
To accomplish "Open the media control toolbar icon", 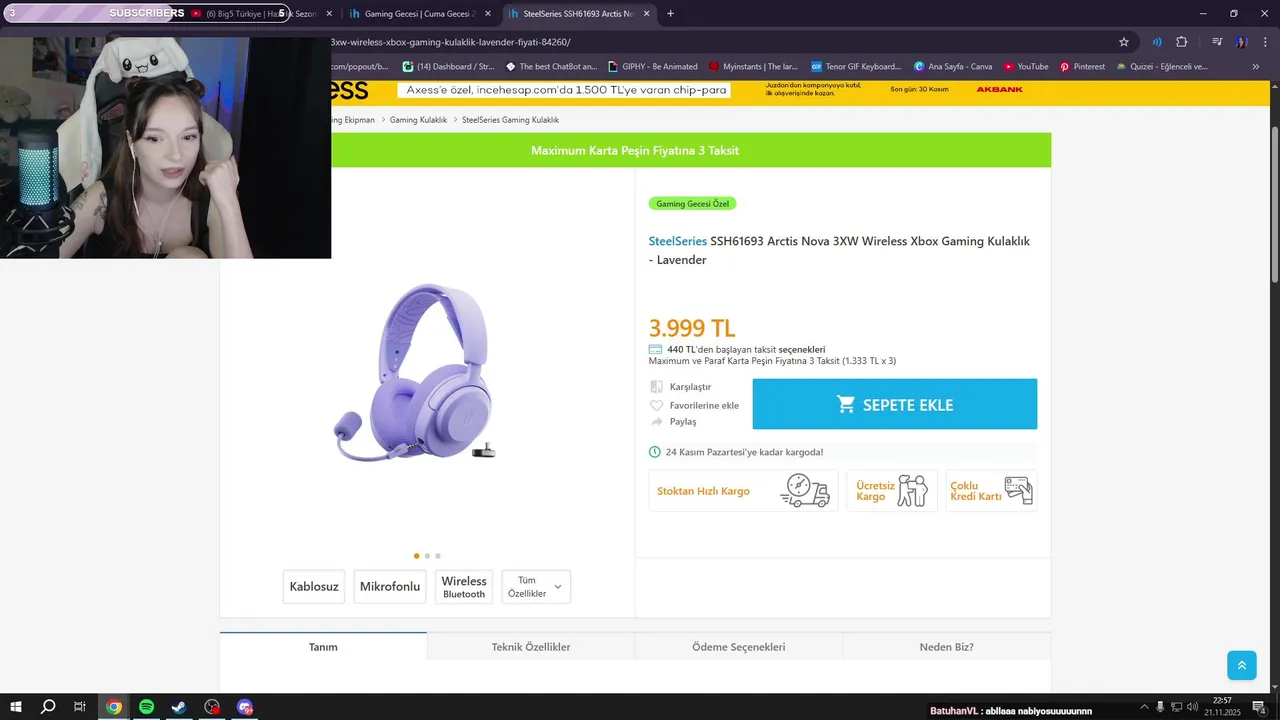I will click(x=1217, y=42).
